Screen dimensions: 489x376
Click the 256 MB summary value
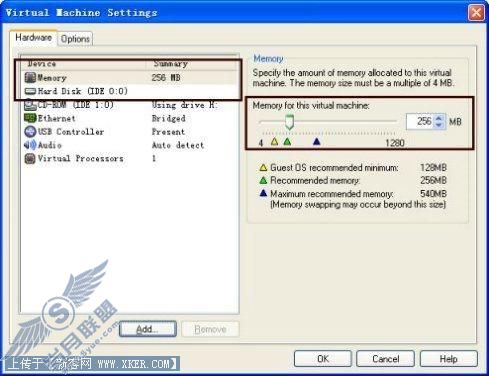[166, 78]
